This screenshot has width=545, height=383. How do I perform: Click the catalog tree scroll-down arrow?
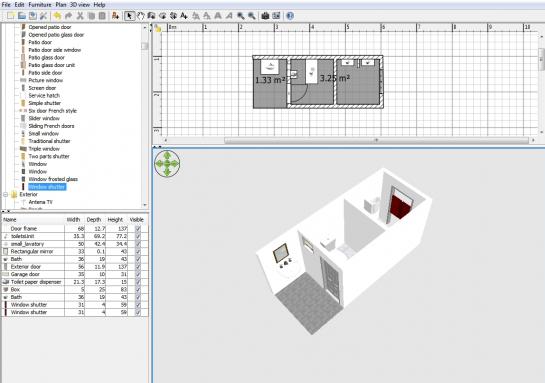tap(145, 205)
